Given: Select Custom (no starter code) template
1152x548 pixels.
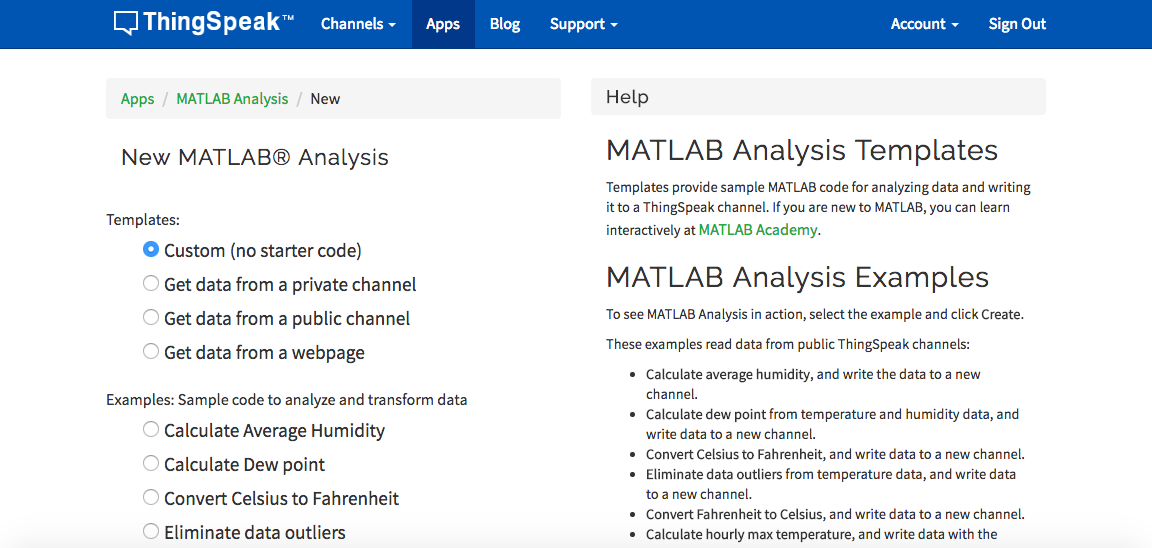Looking at the screenshot, I should coord(151,250).
